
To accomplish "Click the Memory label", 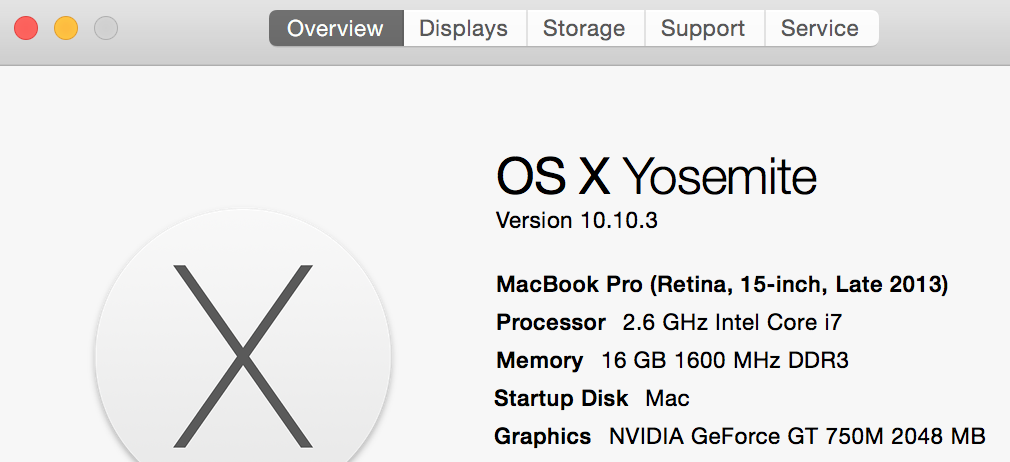I will coord(540,360).
